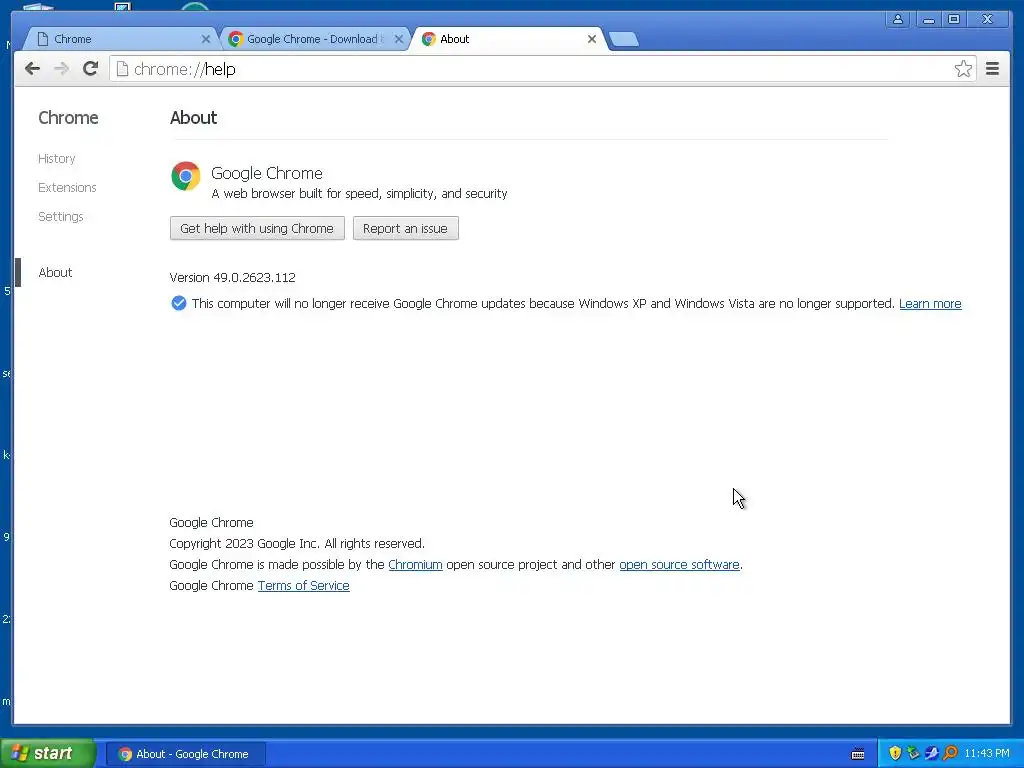Click 'About - Google Chrome' taskbar button

pyautogui.click(x=185, y=754)
